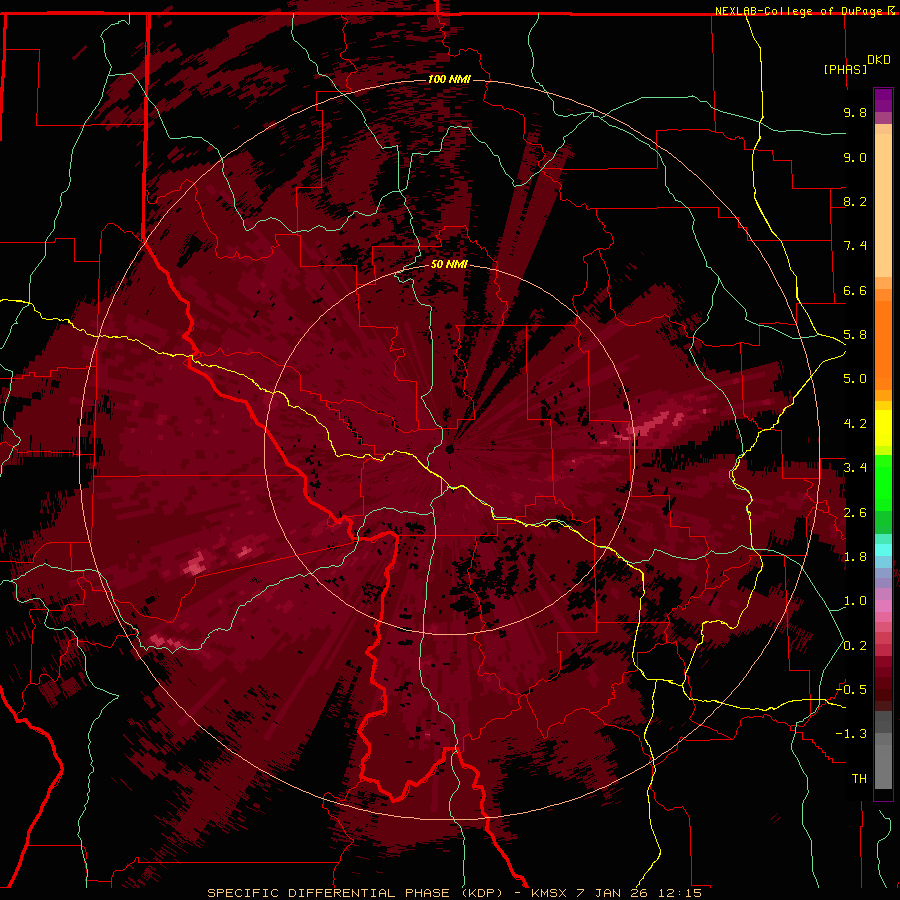Click the -0.5 value on color scale
The height and width of the screenshot is (900, 900).
851,690
